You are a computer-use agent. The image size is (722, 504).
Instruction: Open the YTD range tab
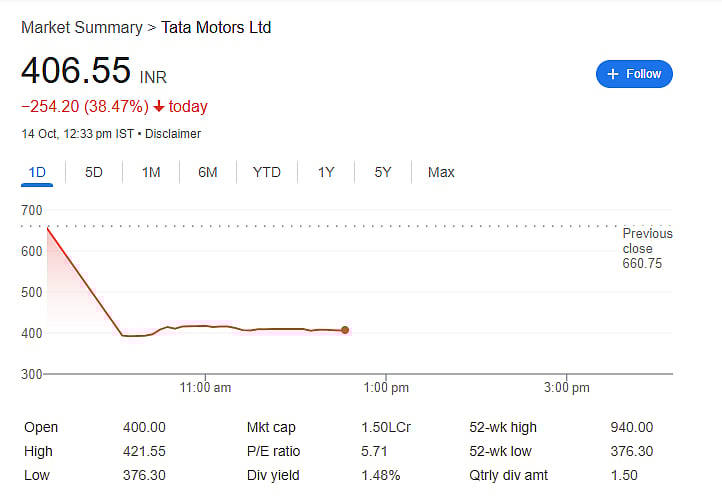[x=267, y=172]
